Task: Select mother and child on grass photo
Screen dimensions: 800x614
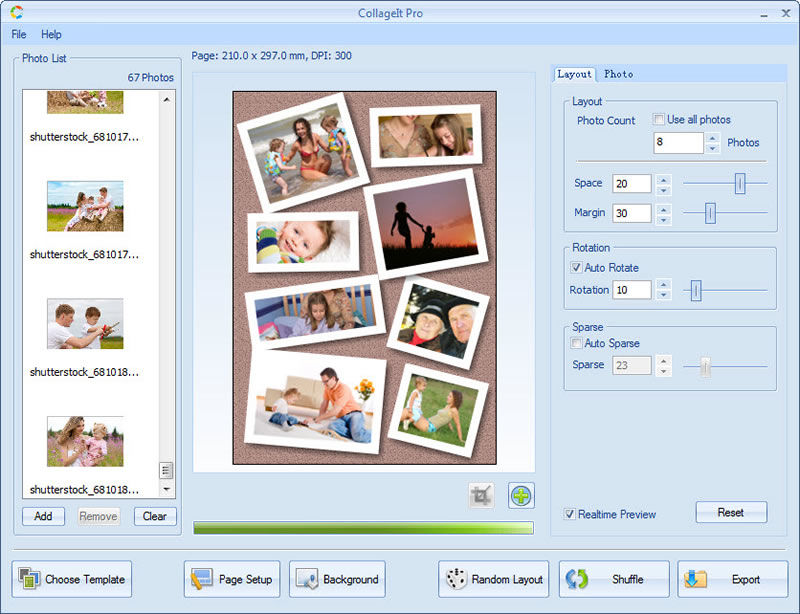Action: tap(438, 411)
